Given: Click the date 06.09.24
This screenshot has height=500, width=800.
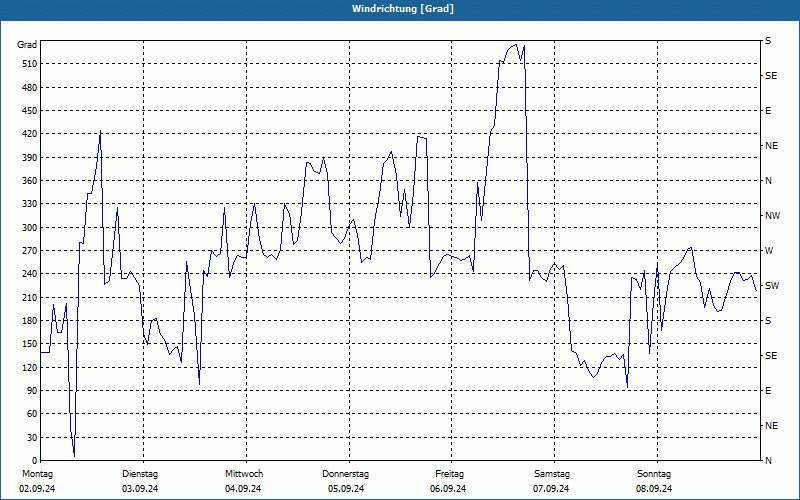Looking at the screenshot, I should pyautogui.click(x=448, y=489).
